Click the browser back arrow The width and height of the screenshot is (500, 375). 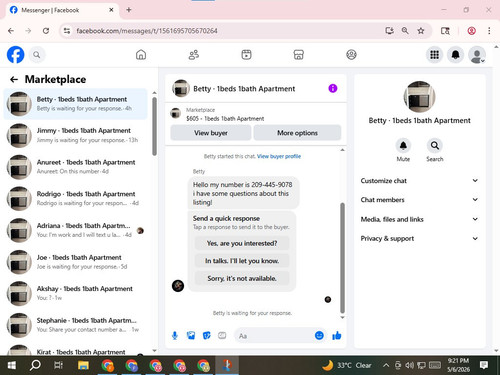point(11,31)
